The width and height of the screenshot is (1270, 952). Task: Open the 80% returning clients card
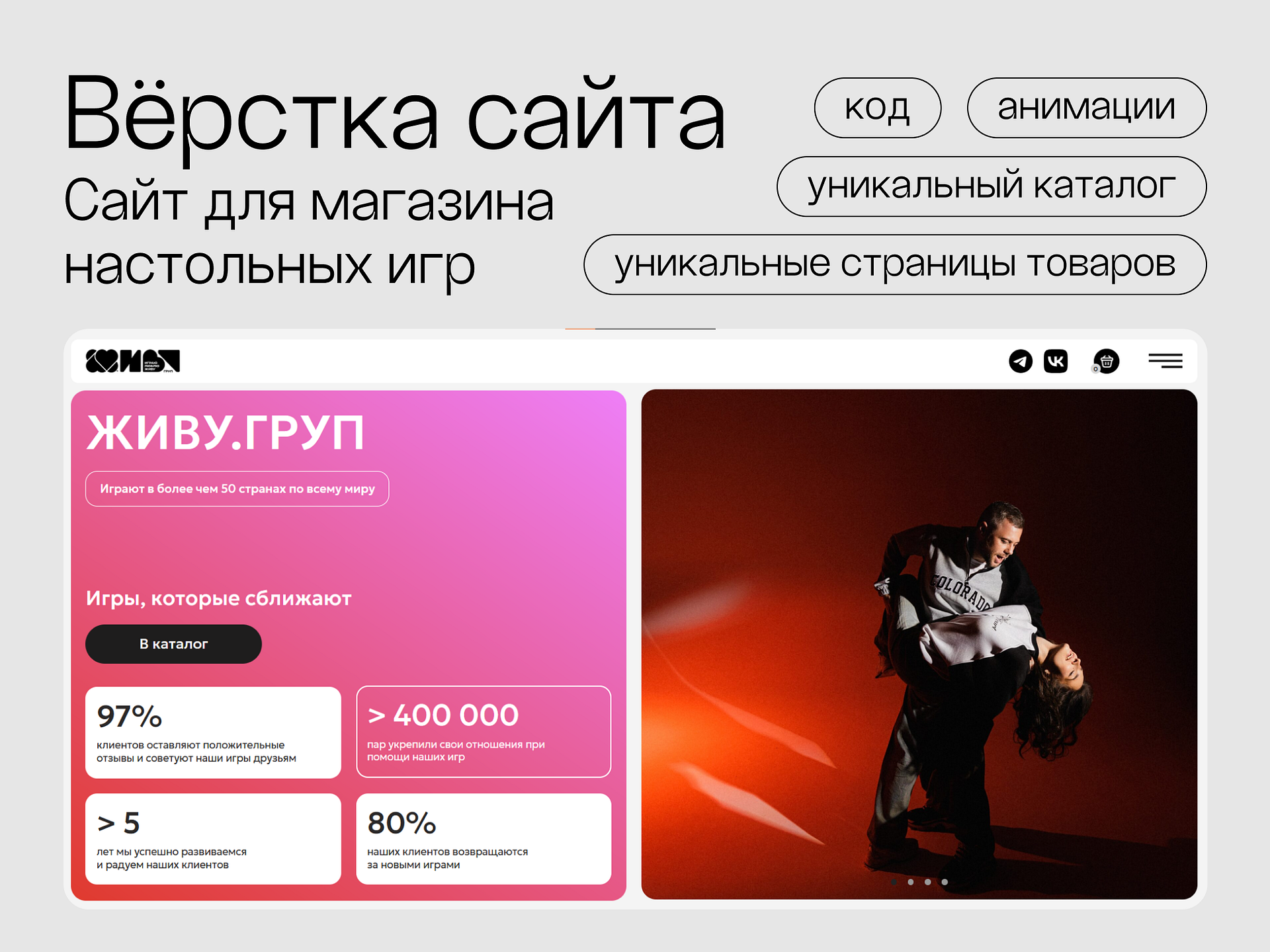tap(484, 839)
